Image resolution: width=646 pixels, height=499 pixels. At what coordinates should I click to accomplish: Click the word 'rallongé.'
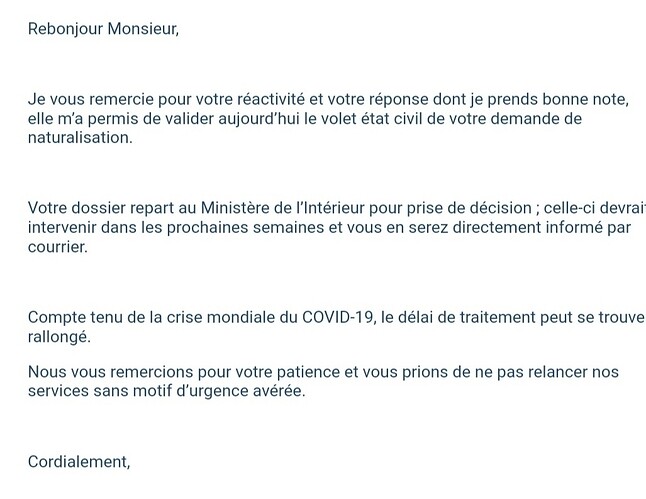tap(59, 337)
